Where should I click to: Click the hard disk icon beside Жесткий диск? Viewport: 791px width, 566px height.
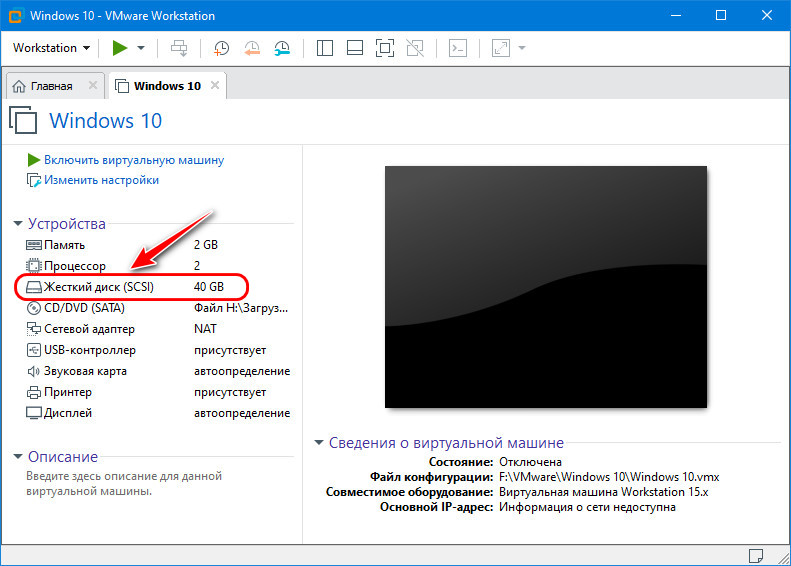33,287
